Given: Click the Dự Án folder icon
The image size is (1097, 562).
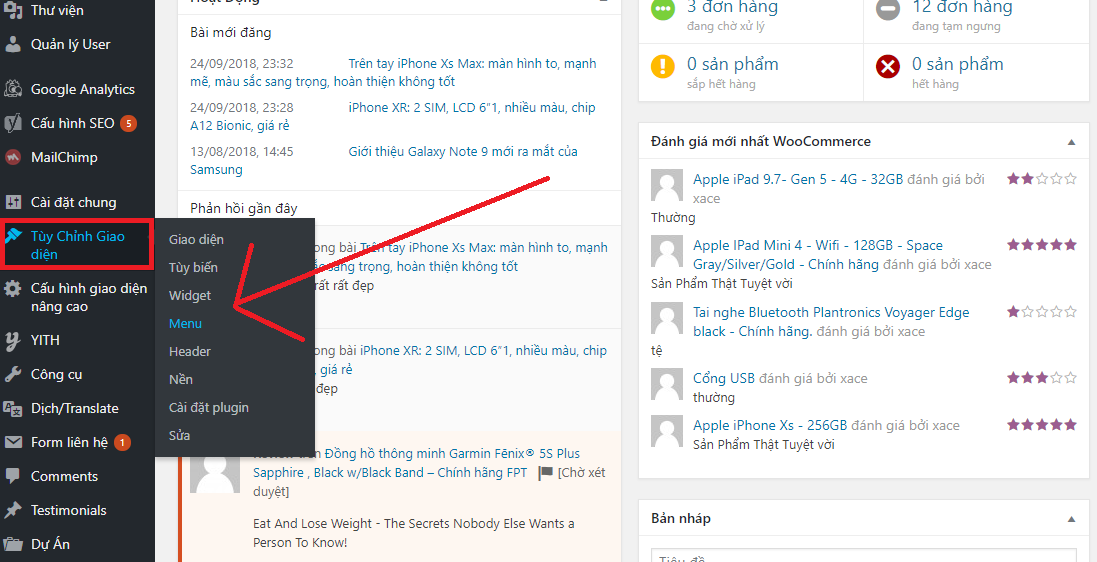Looking at the screenshot, I should tap(13, 544).
